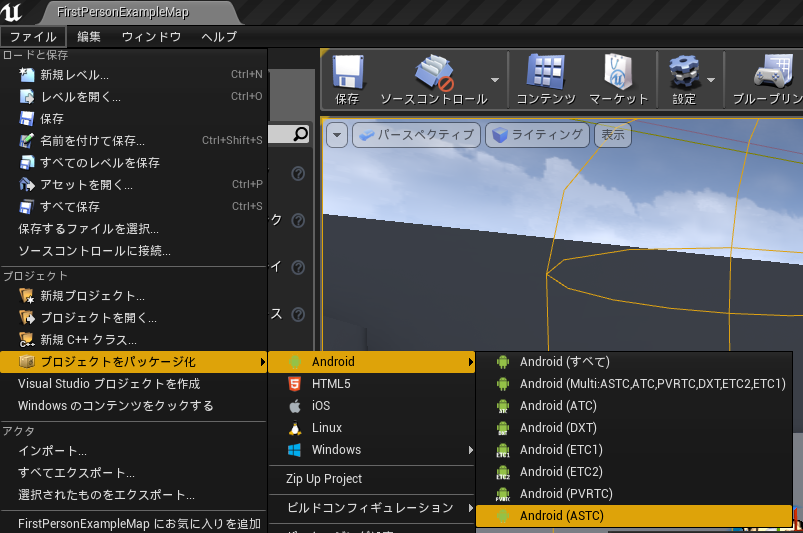803x533 pixels.
Task: Select 新規 C++ クラス... entry
Action: [x=134, y=340]
